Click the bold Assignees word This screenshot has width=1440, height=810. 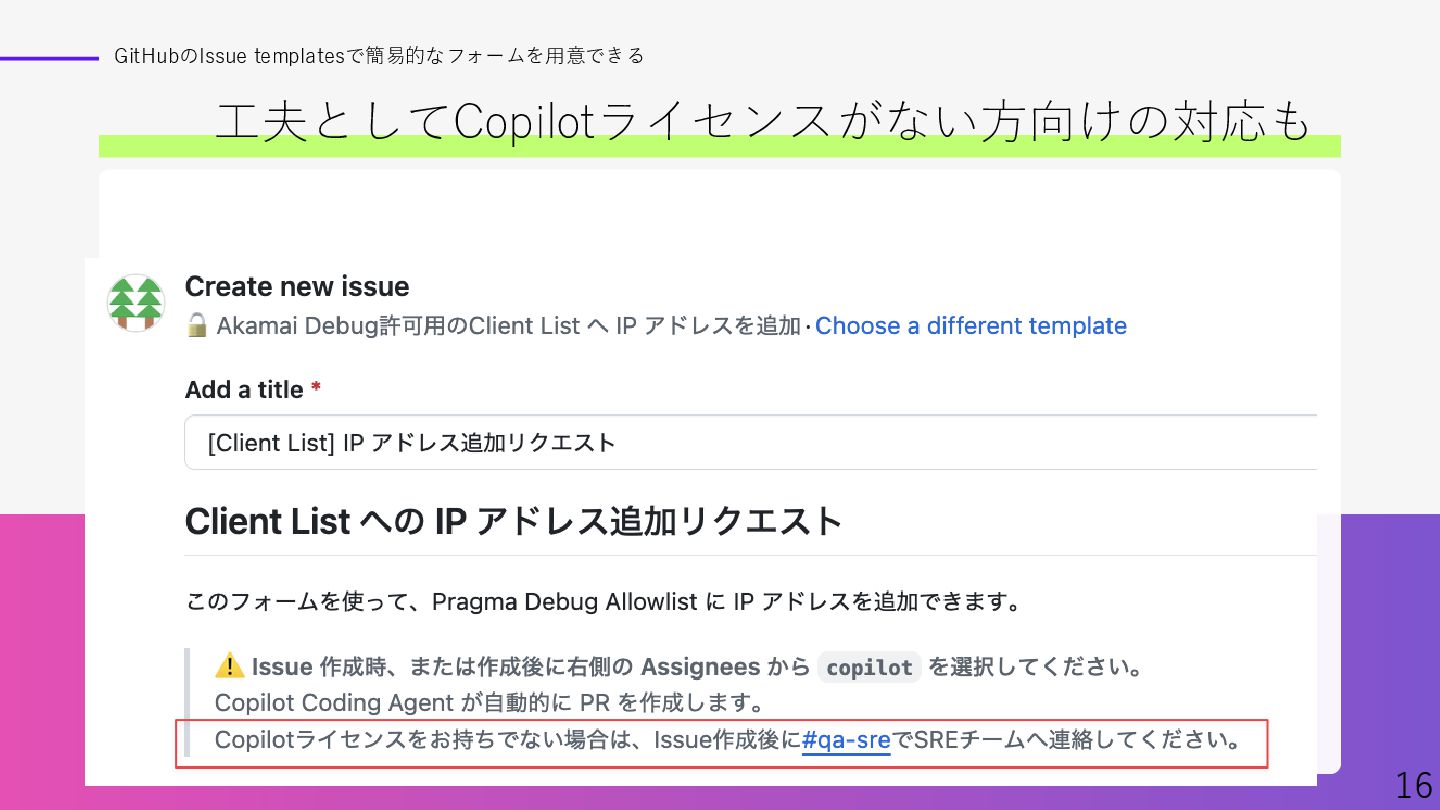[x=700, y=667]
